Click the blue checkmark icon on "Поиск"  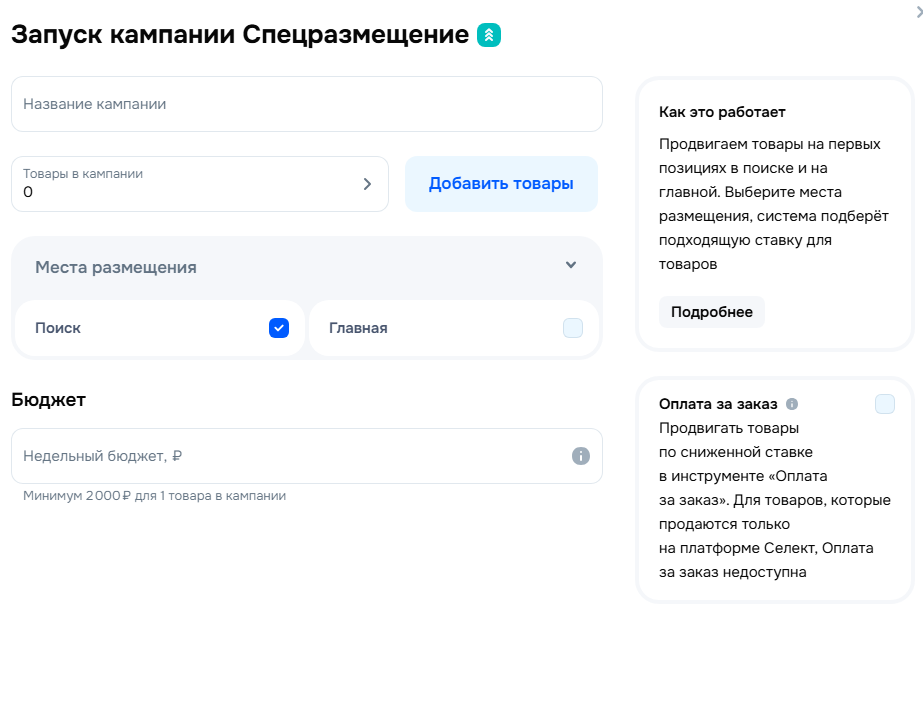278,328
